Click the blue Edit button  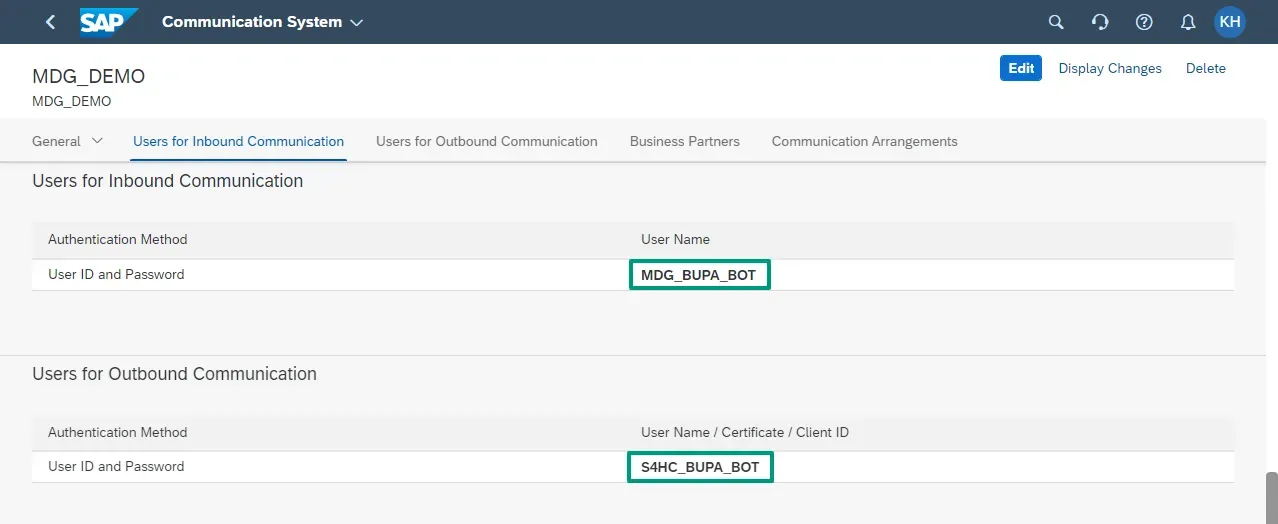(x=1021, y=68)
